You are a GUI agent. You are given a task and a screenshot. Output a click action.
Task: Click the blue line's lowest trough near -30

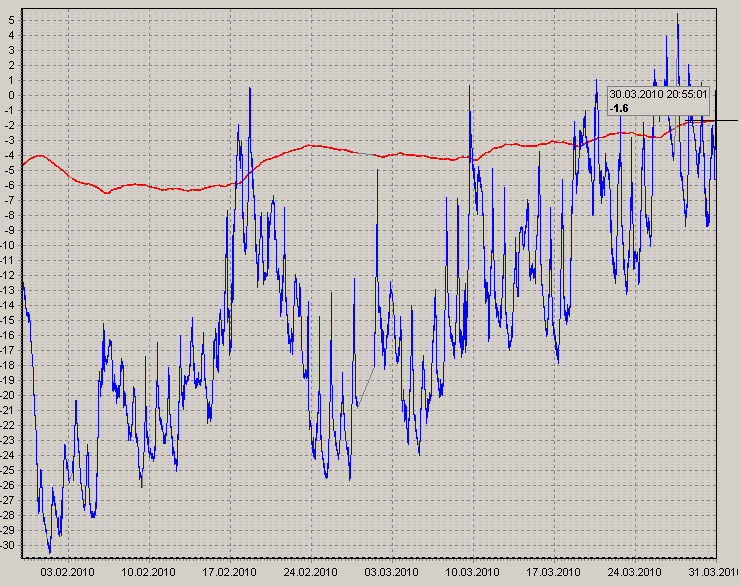(x=49, y=551)
